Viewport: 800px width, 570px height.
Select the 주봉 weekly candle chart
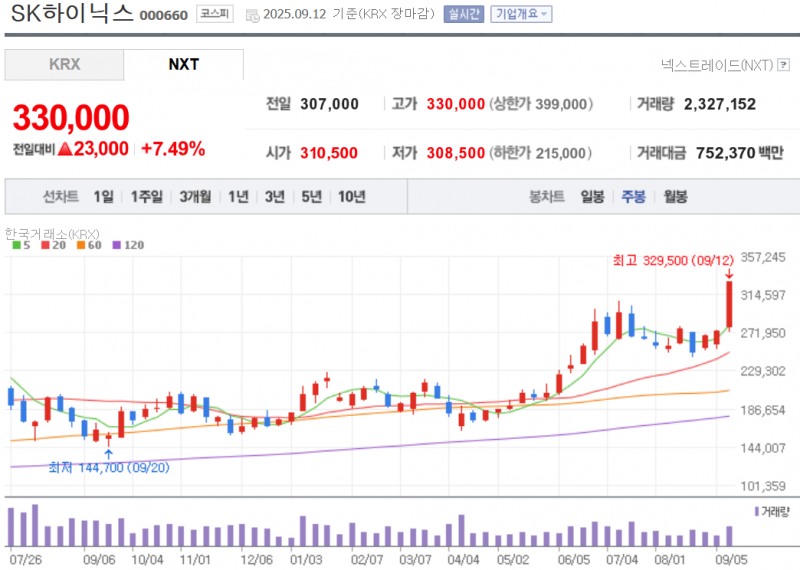[x=633, y=197]
